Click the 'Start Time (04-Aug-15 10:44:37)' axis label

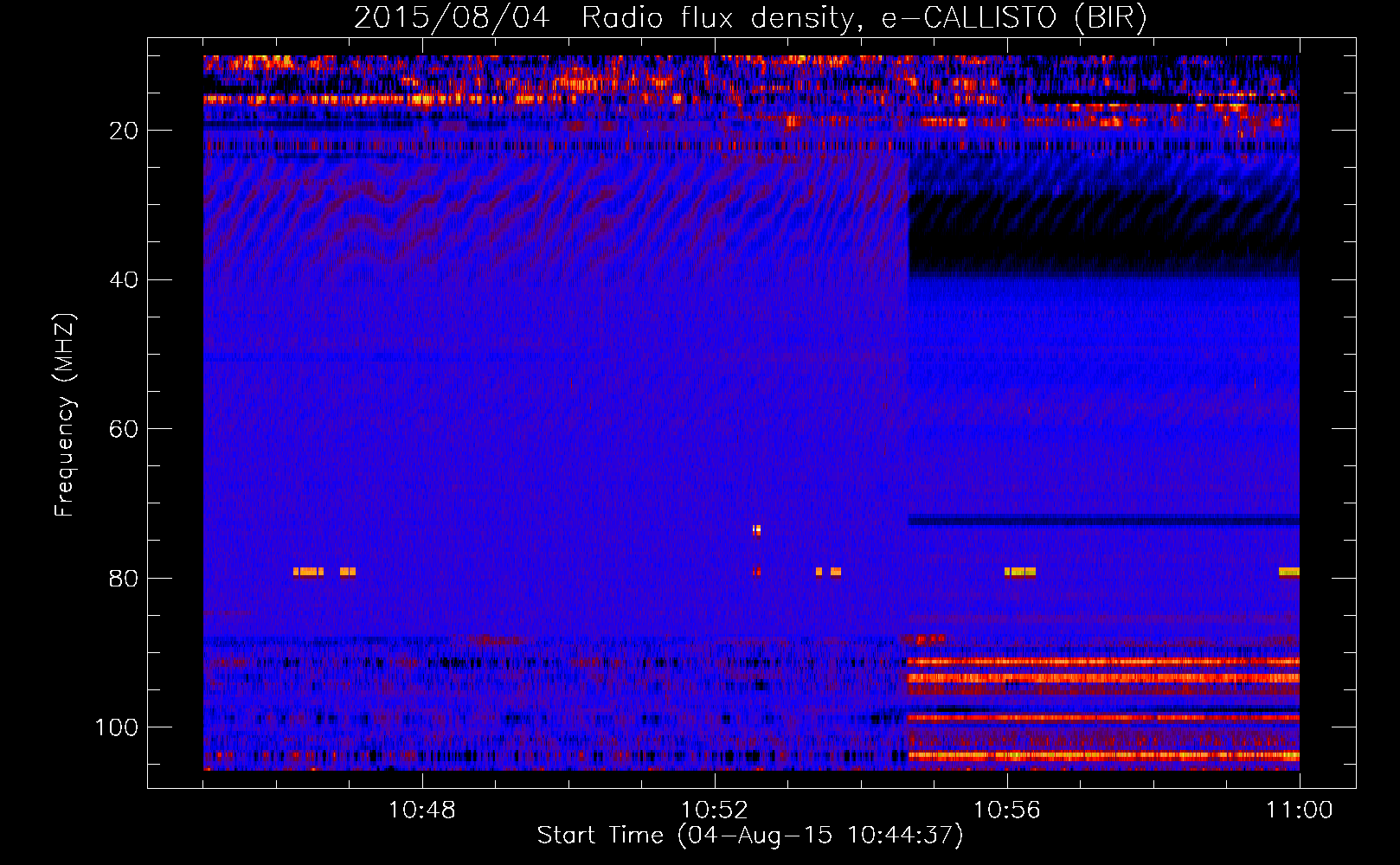click(750, 836)
